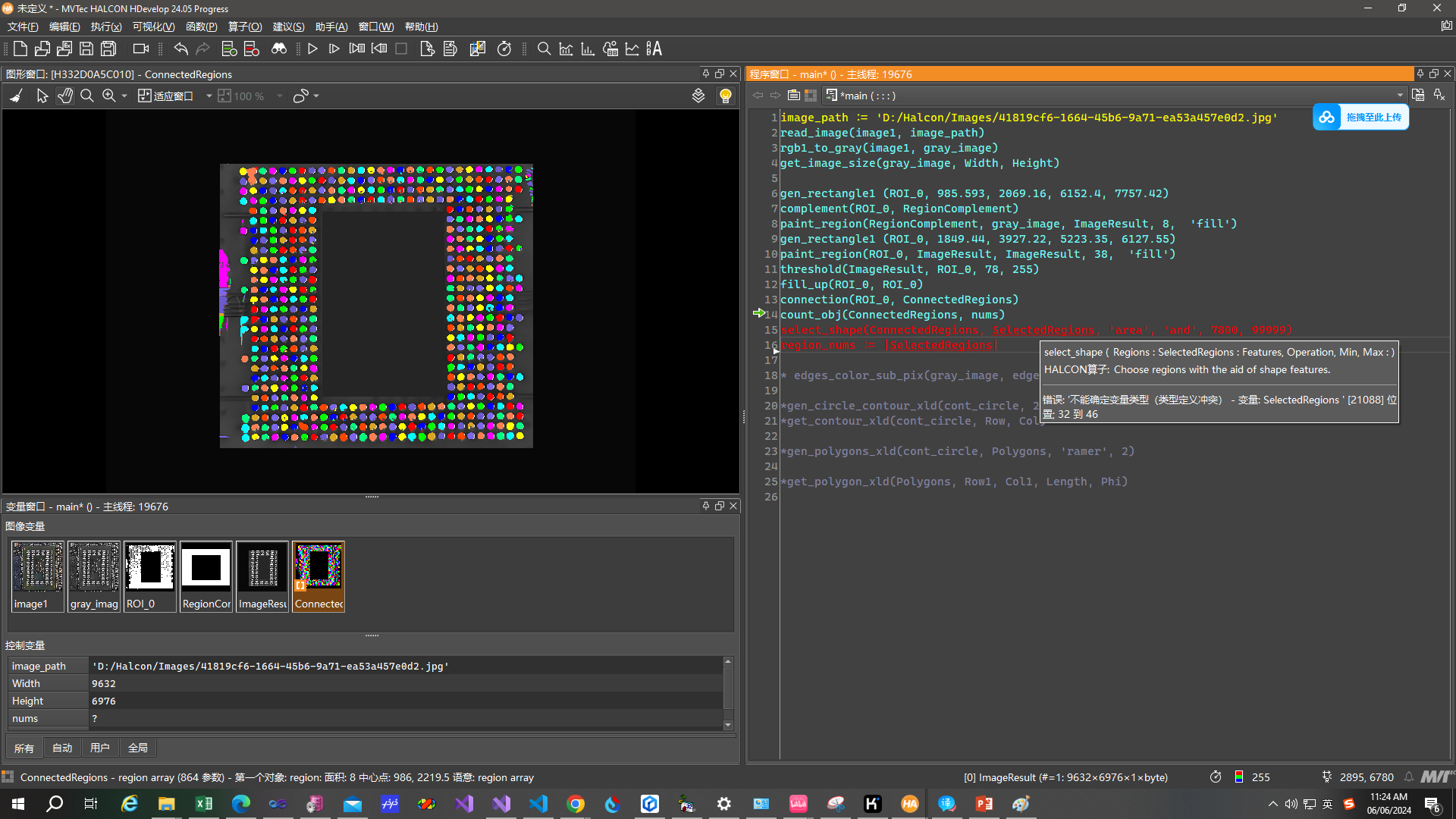
Task: Click the Windows Start button
Action: point(18,804)
